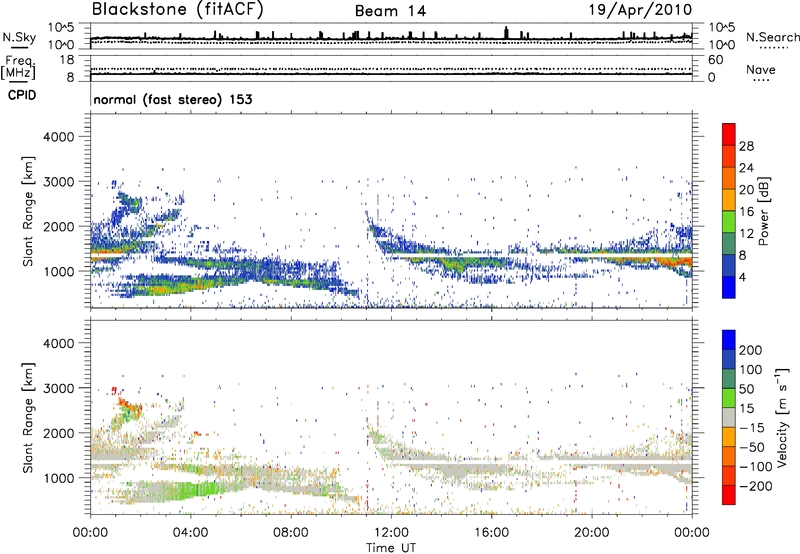Image resolution: width=800 pixels, height=554 pixels.
Task: Click the date "19/Apr/2010"
Action: 640,10
